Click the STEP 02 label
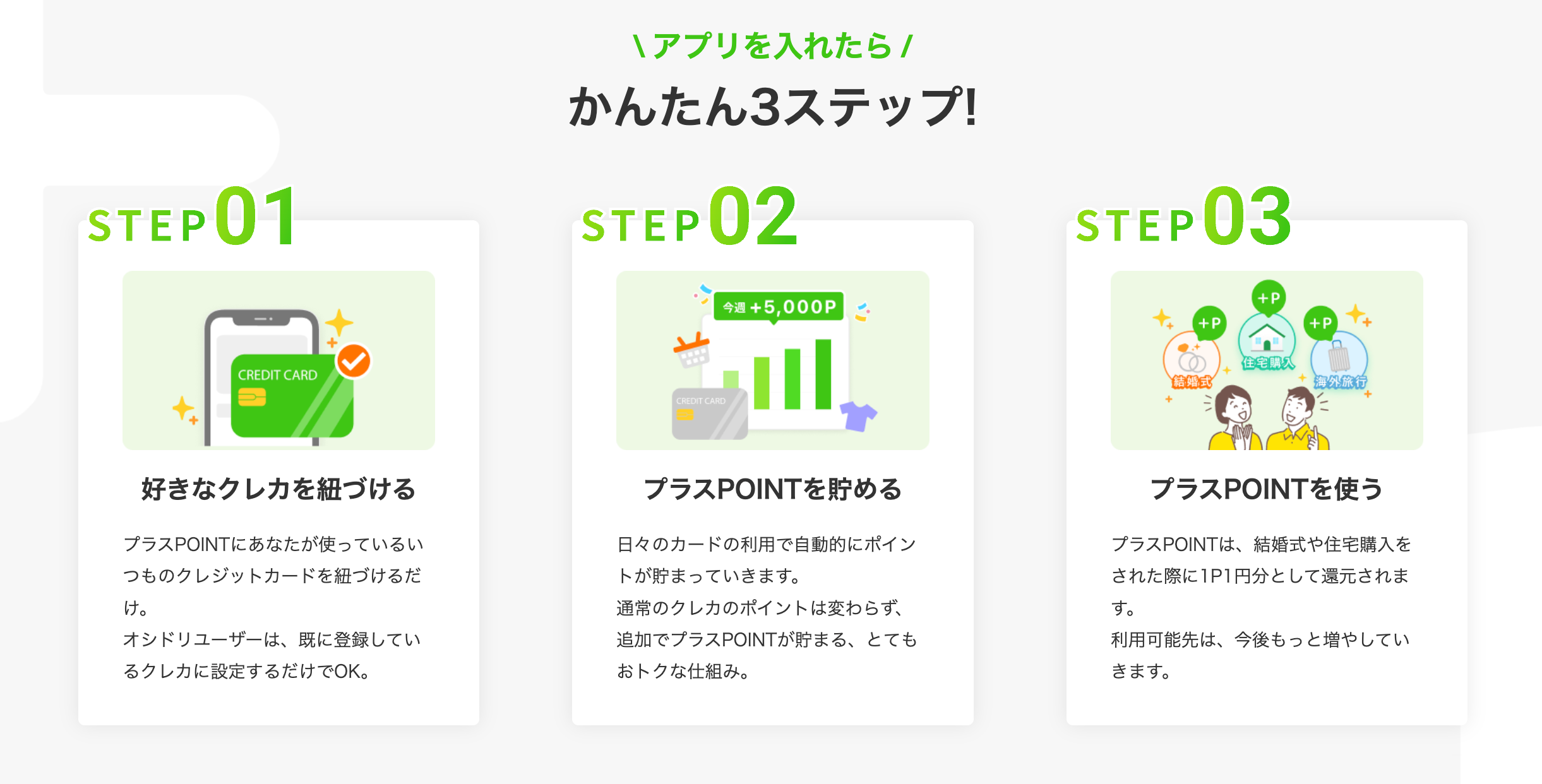 pyautogui.click(x=689, y=218)
